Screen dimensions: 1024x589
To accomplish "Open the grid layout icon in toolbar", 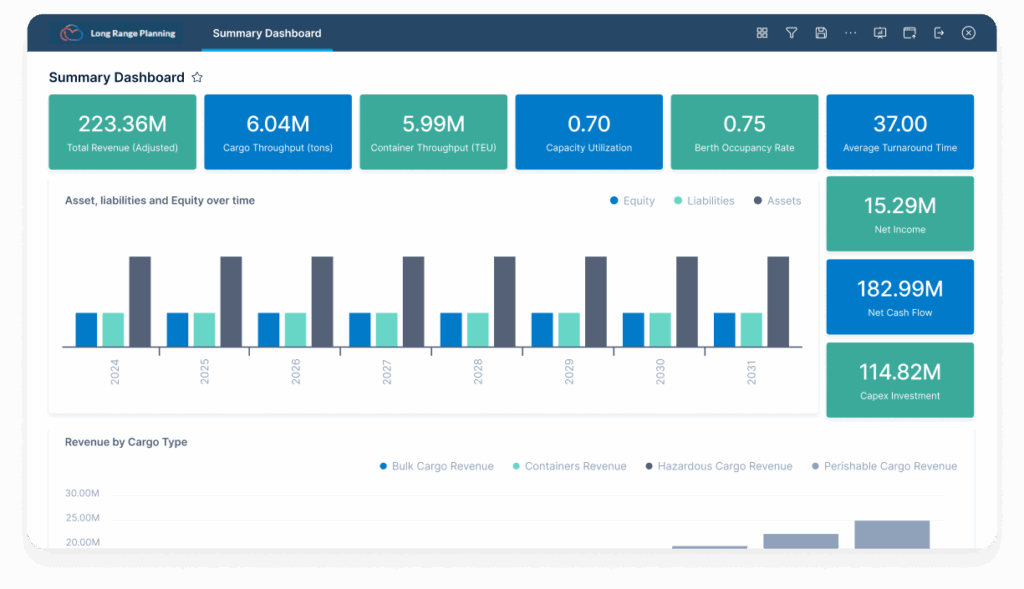I will 762,33.
